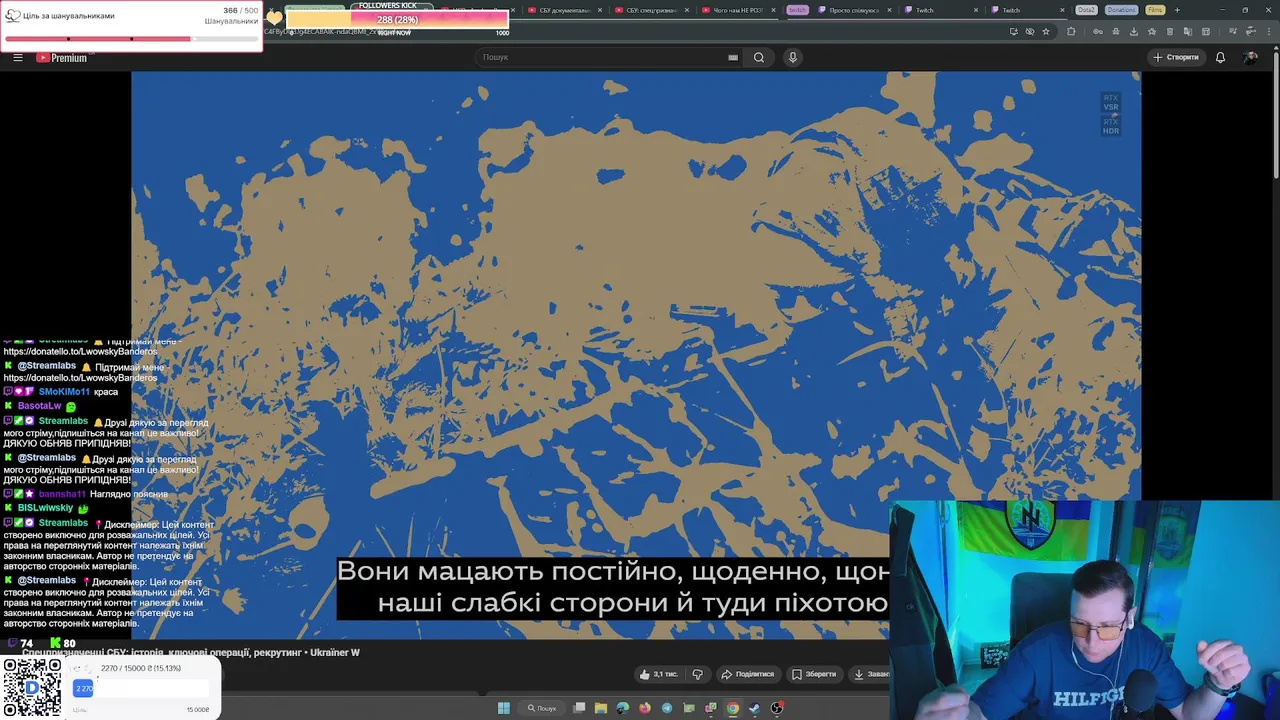Open the on-screen keyboard in search box
This screenshot has height=720, width=1280.
733,57
